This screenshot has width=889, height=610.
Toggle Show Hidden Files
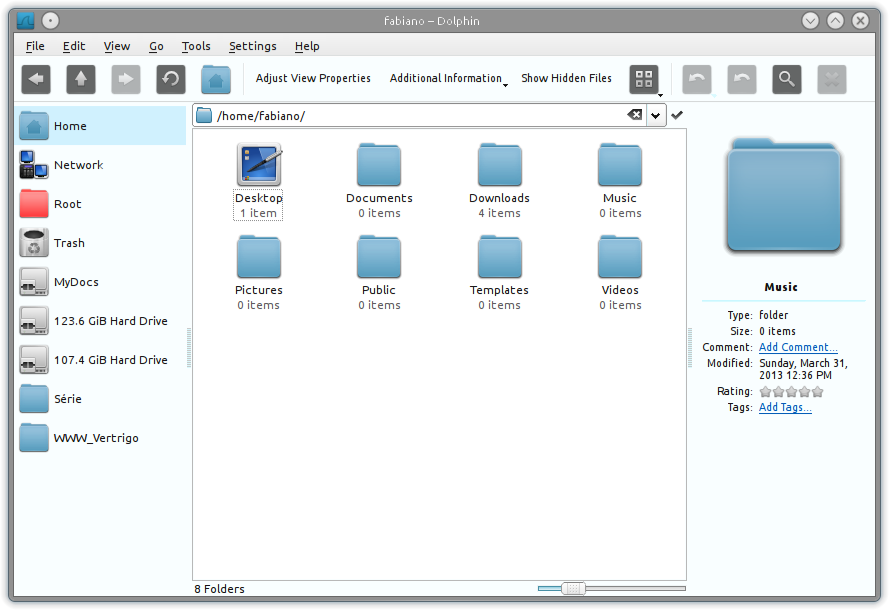point(566,78)
